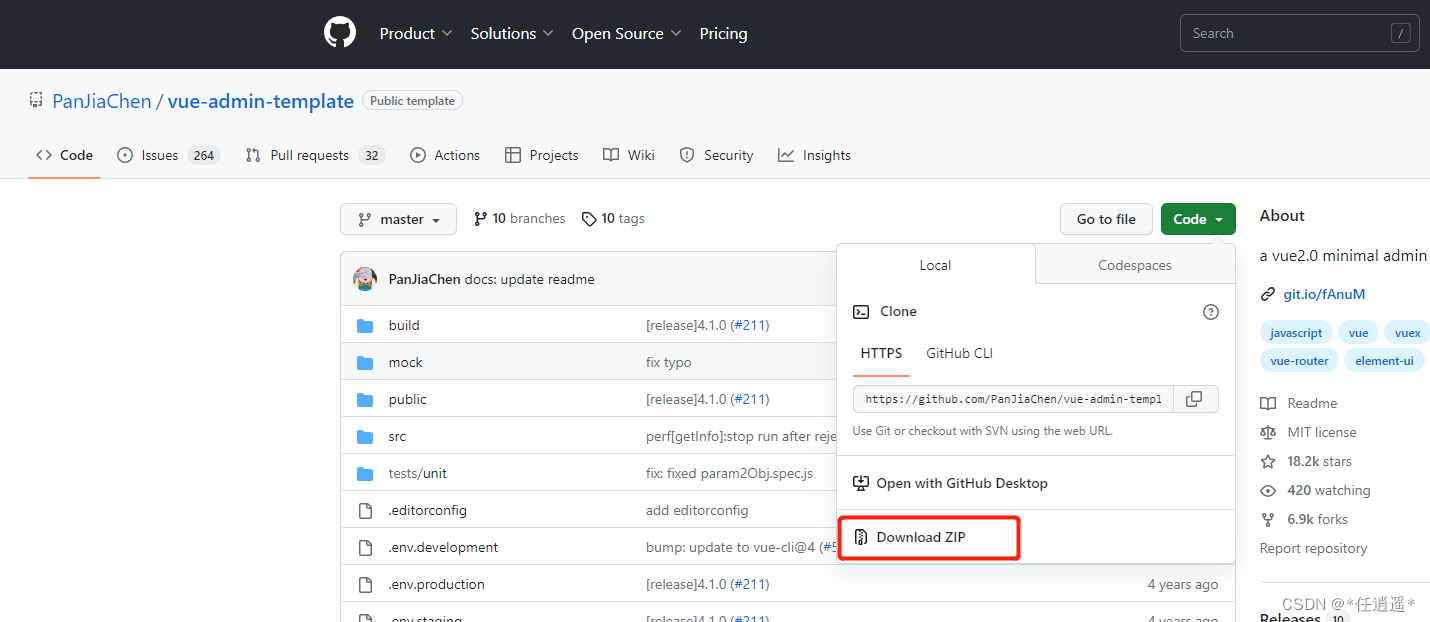1430x622 pixels.
Task: Open the 'docs: update readme' commit message
Action: (x=529, y=279)
